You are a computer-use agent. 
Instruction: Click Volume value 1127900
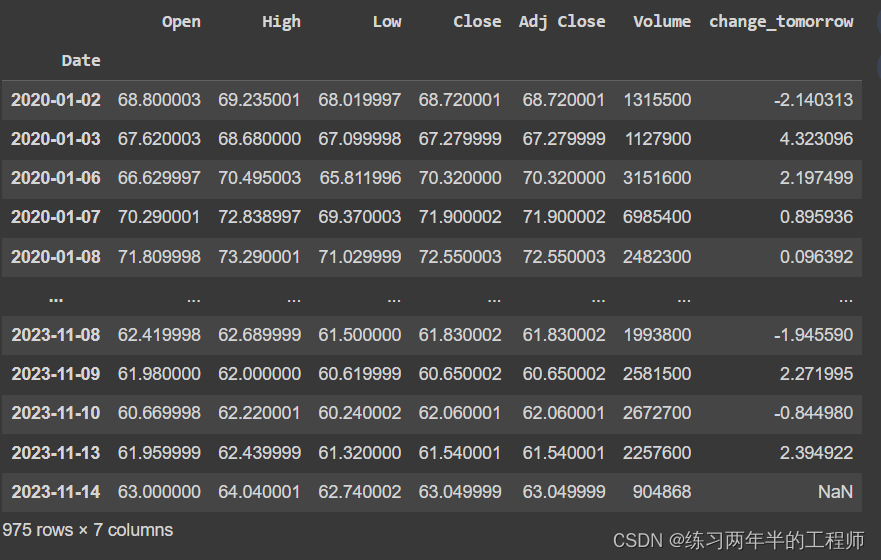pos(658,139)
